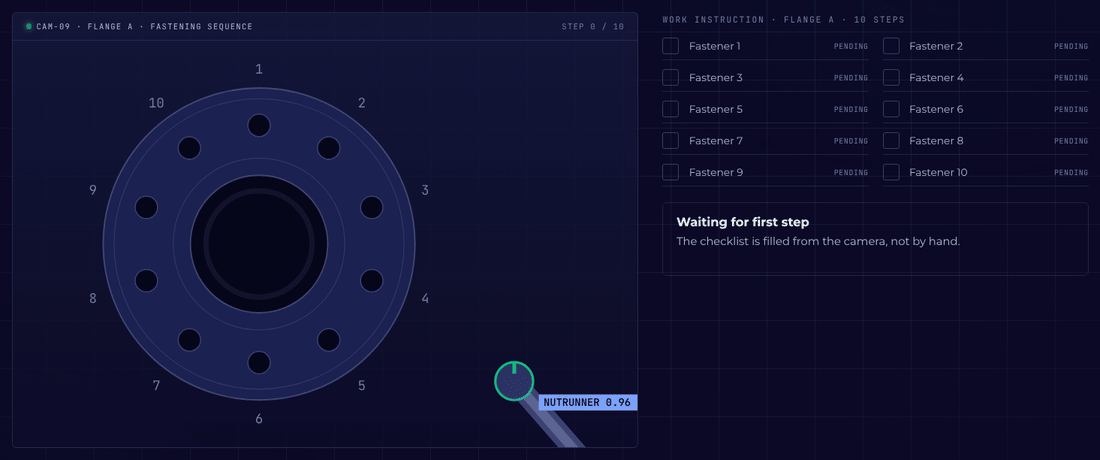Tick the Fastener 7 checkbox
Viewport: 1100px width, 460px height.
pos(671,141)
